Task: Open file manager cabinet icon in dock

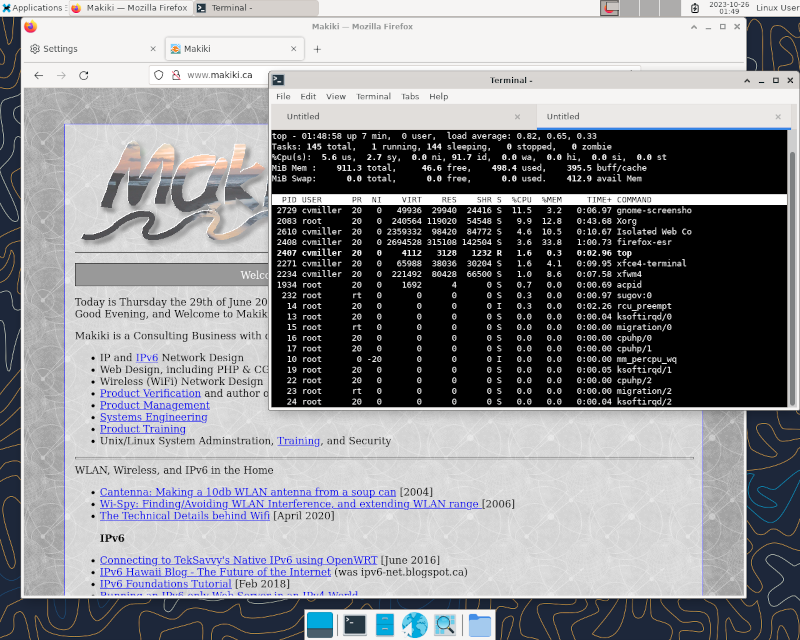Action: [384, 625]
